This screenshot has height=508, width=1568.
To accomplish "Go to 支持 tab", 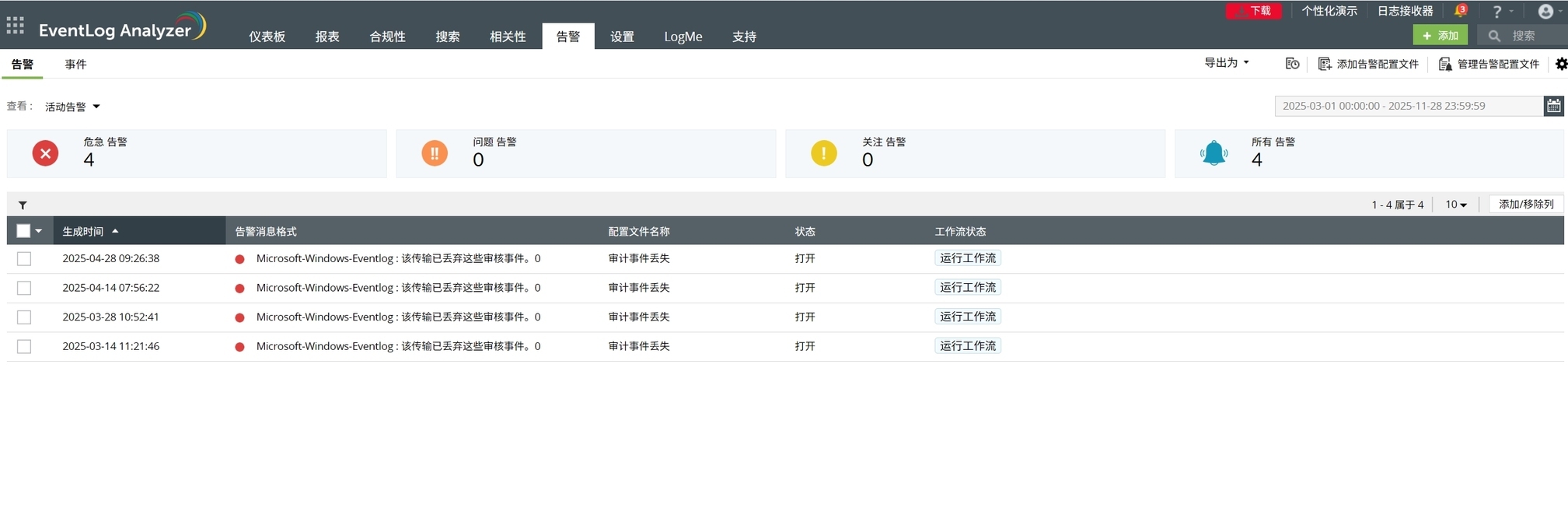I will [744, 37].
